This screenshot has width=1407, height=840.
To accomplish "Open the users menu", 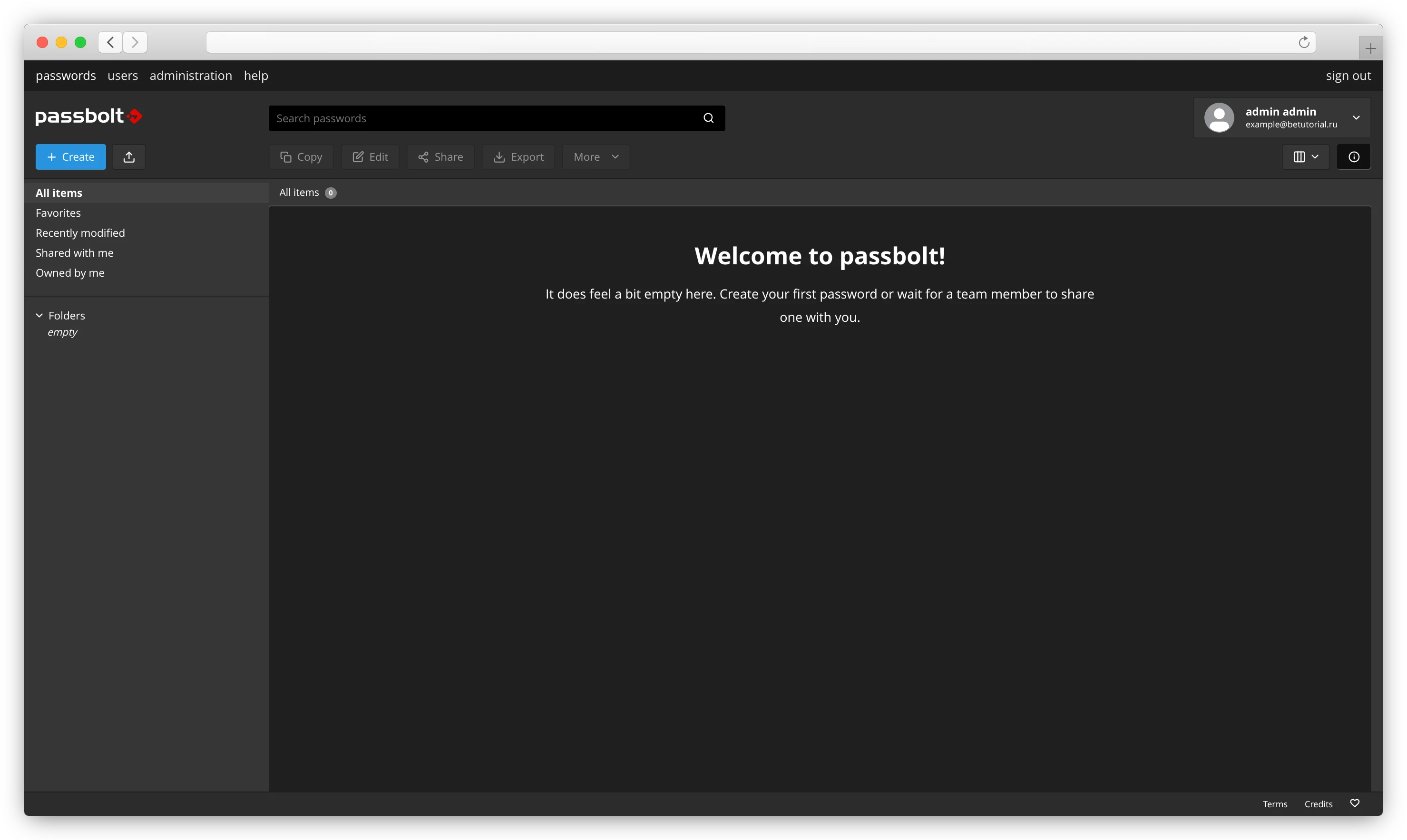I will (122, 76).
